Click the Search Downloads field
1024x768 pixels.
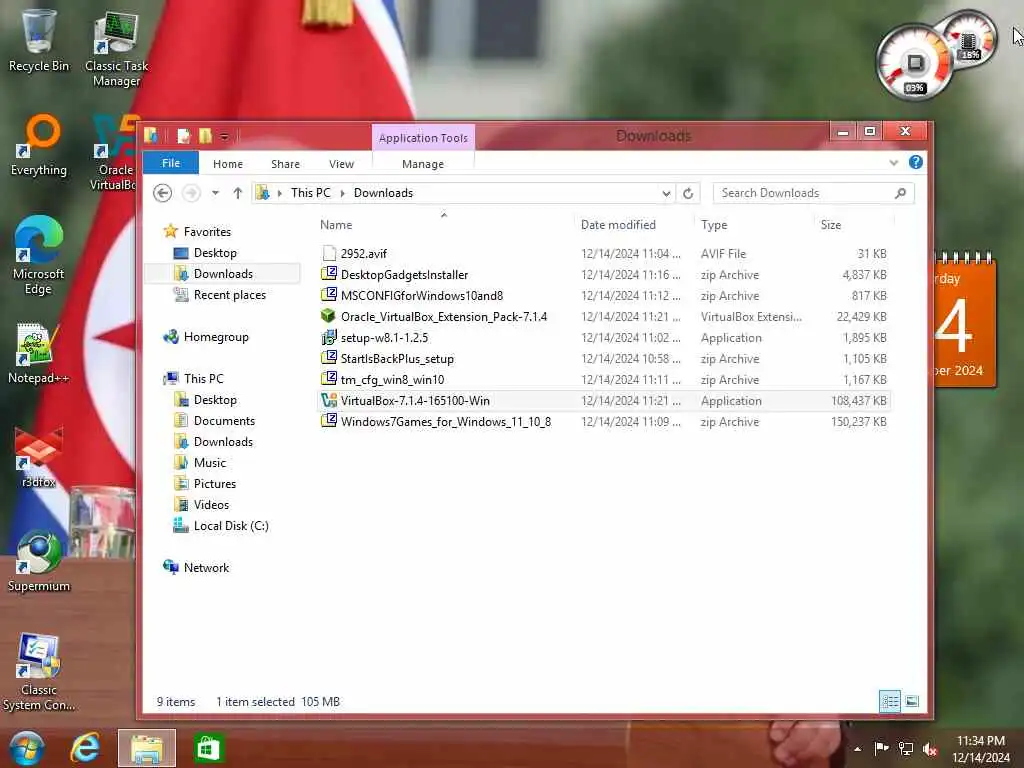tap(813, 193)
